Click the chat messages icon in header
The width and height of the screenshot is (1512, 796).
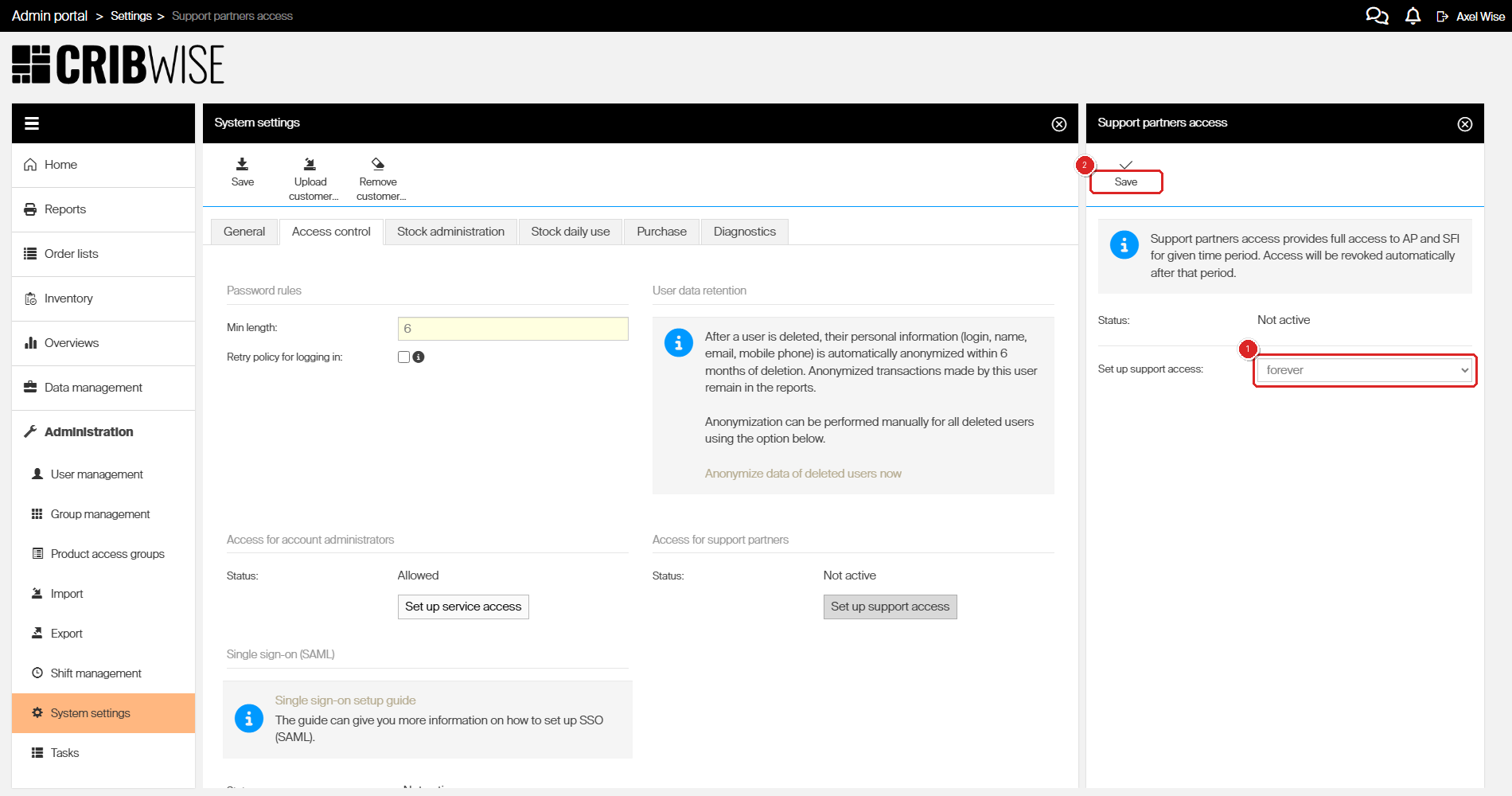1377,16
